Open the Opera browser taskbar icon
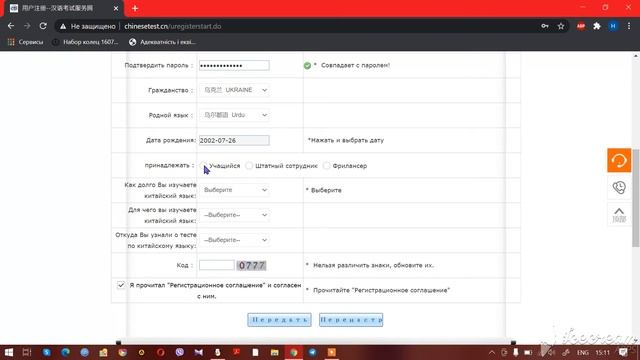 coord(160,352)
